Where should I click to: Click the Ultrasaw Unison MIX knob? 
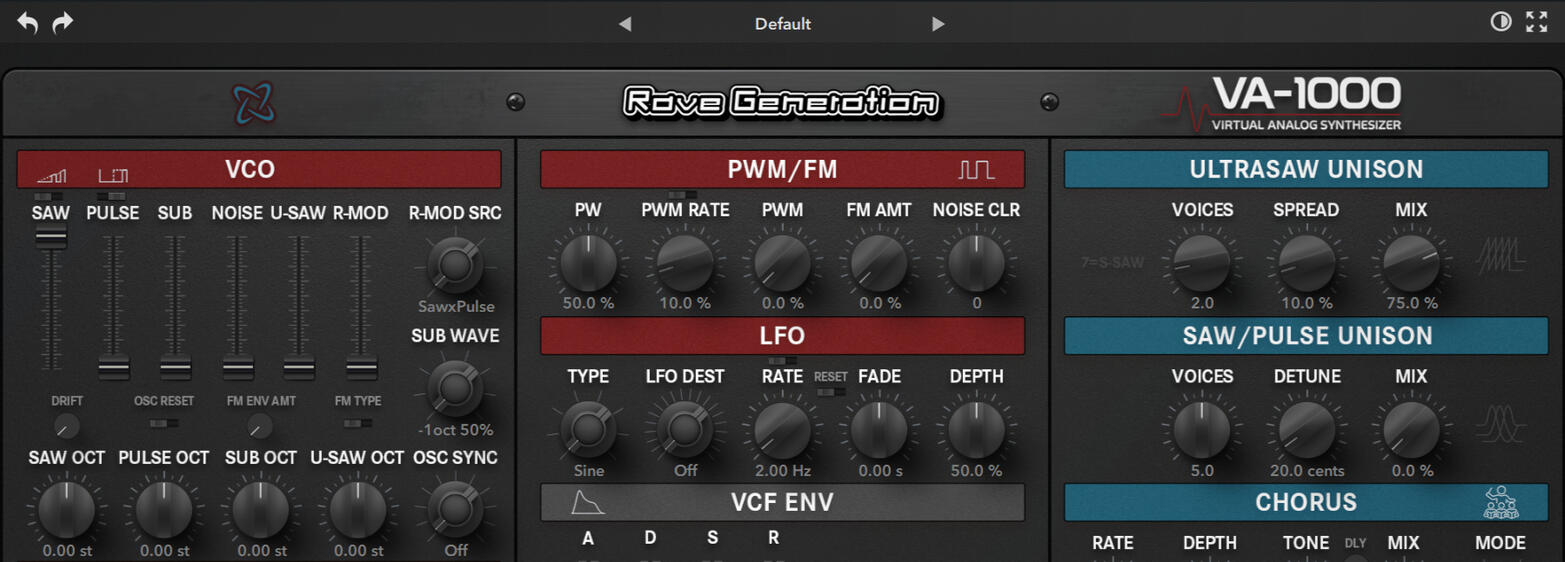click(1411, 263)
